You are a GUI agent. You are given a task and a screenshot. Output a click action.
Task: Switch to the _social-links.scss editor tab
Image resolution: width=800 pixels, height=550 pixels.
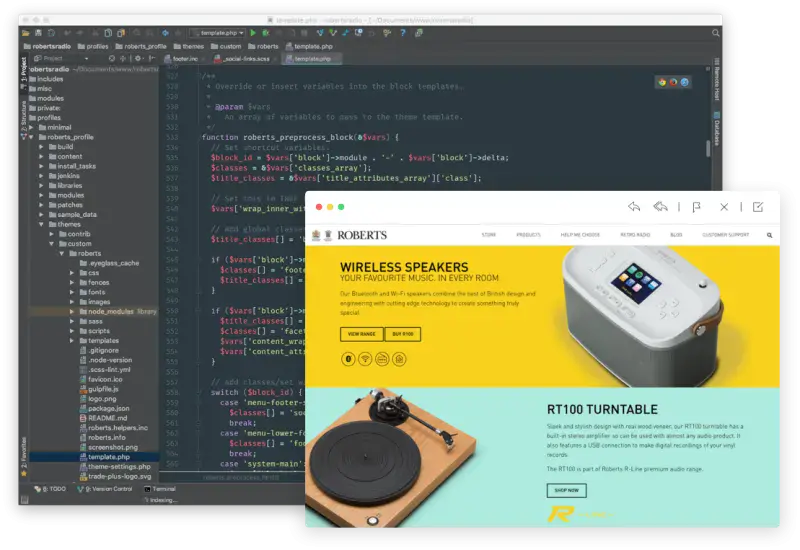[244, 59]
